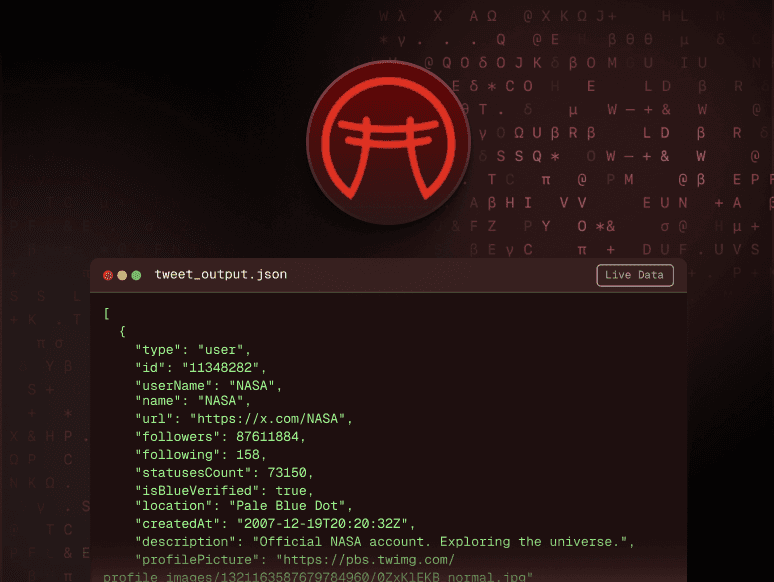The height and width of the screenshot is (582, 774).
Task: Click the red window dot
Action: pos(108,275)
